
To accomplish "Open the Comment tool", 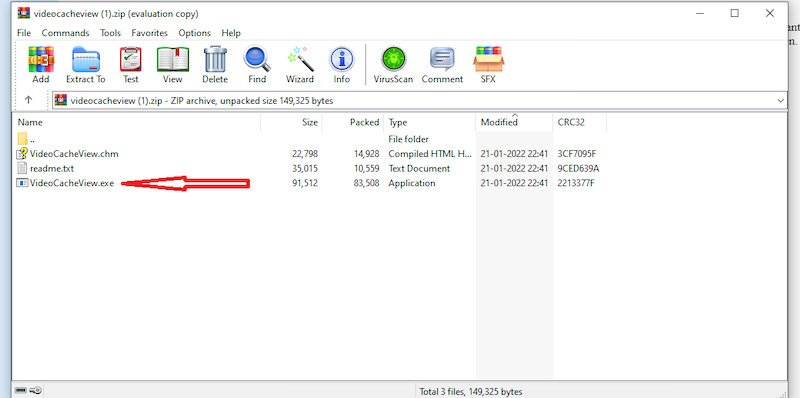I will [442, 59].
